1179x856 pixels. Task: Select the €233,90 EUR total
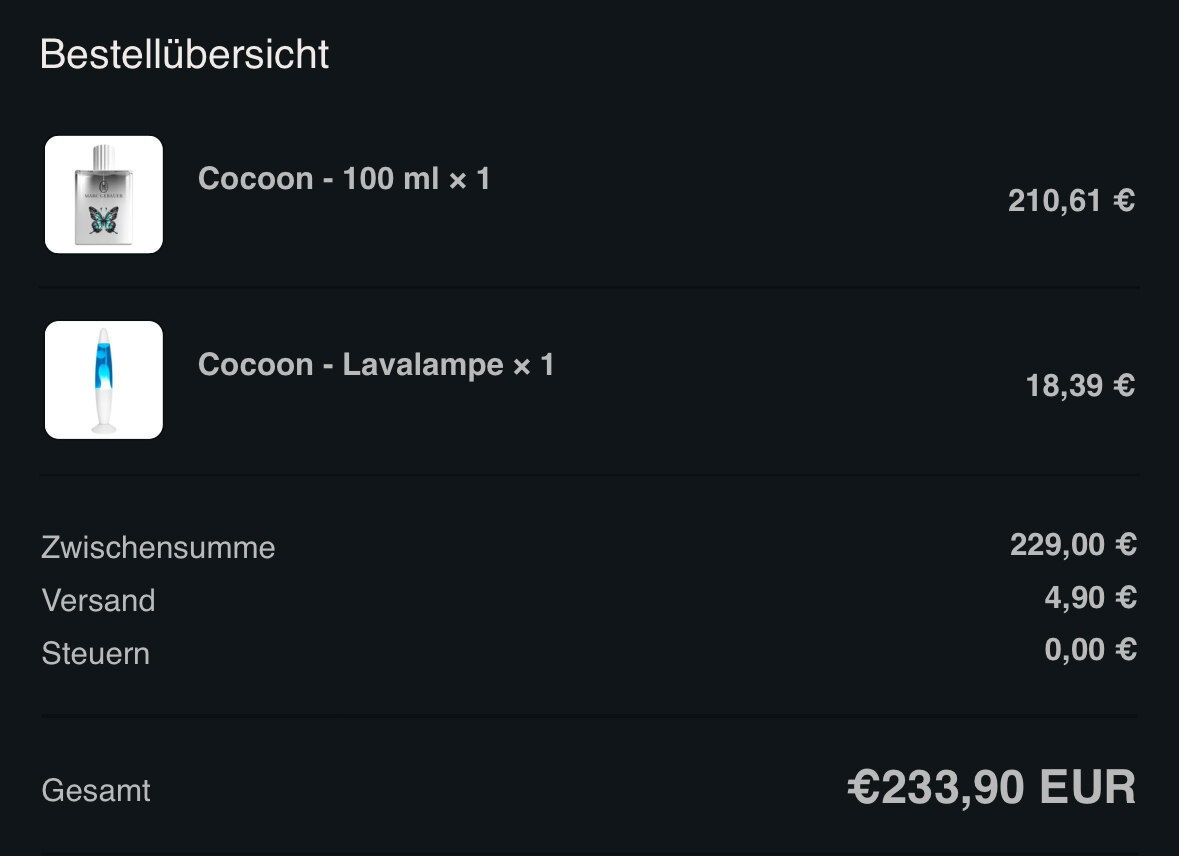[x=991, y=788]
